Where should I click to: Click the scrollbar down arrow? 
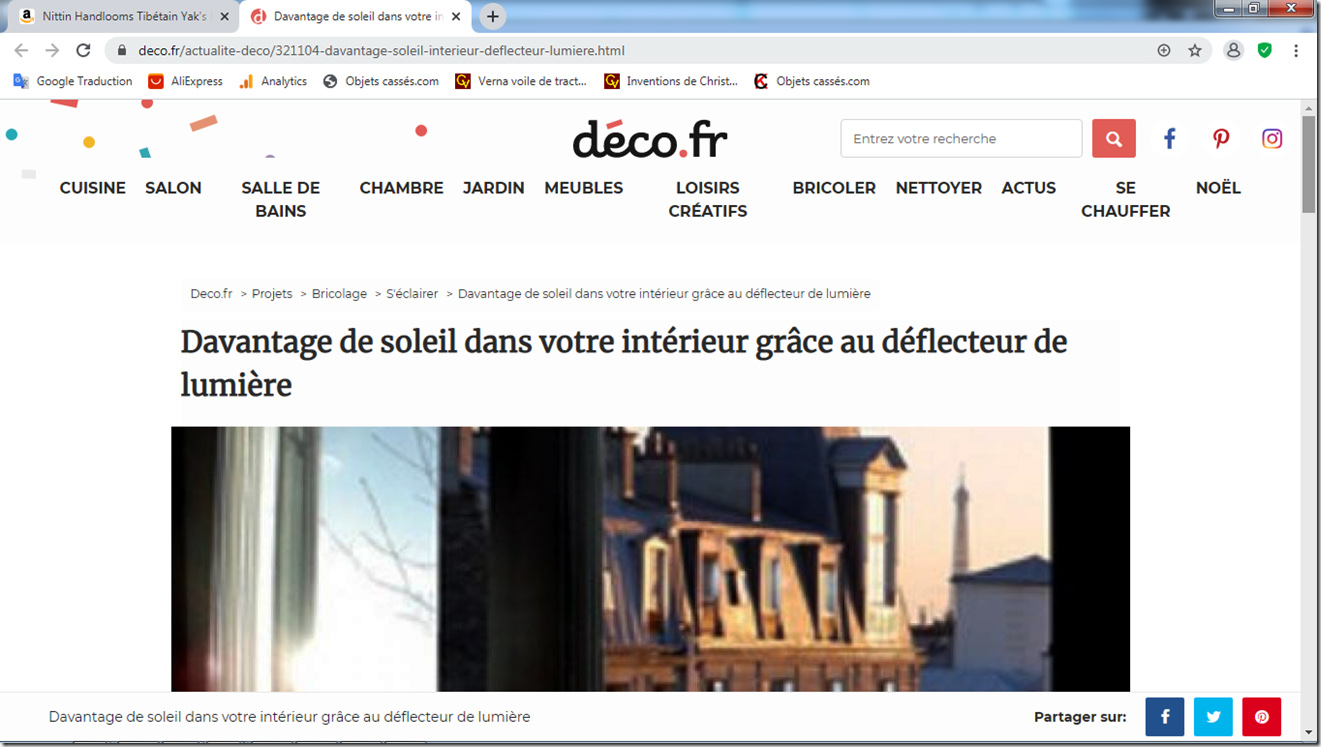pyautogui.click(x=1308, y=734)
